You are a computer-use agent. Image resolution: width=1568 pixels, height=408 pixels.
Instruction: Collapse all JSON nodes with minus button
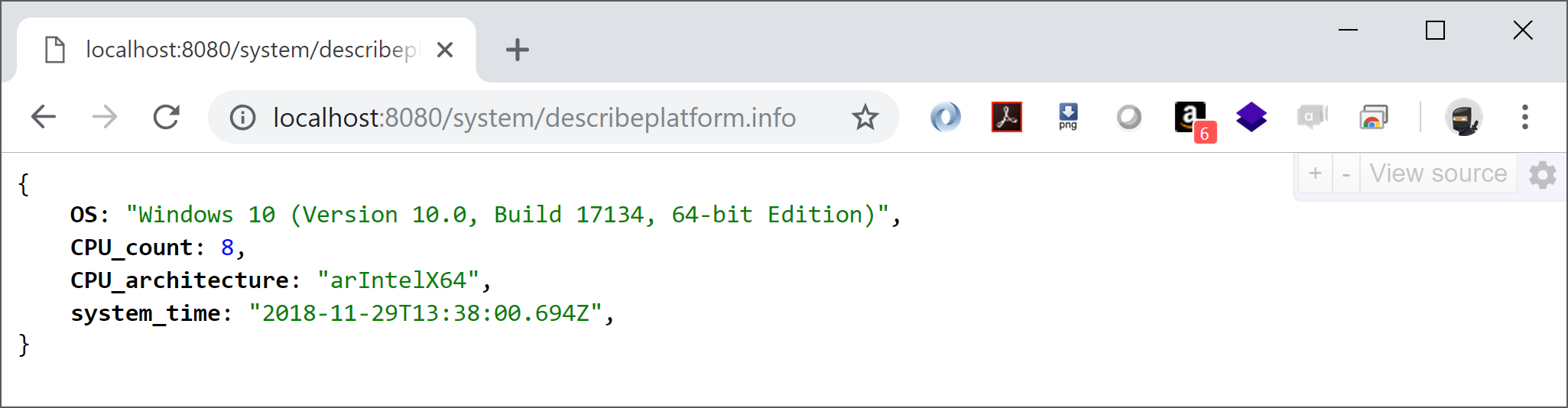pyautogui.click(x=1346, y=174)
